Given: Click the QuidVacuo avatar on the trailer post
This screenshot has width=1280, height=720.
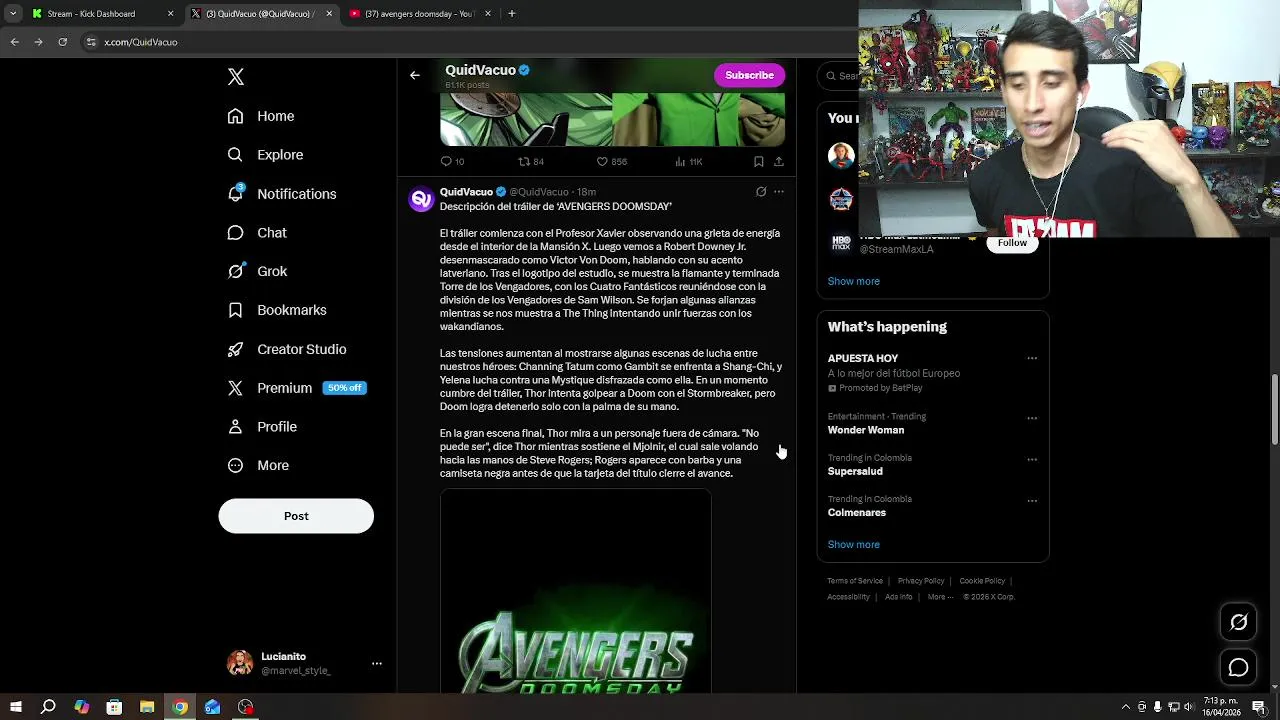Looking at the screenshot, I should point(421,199).
